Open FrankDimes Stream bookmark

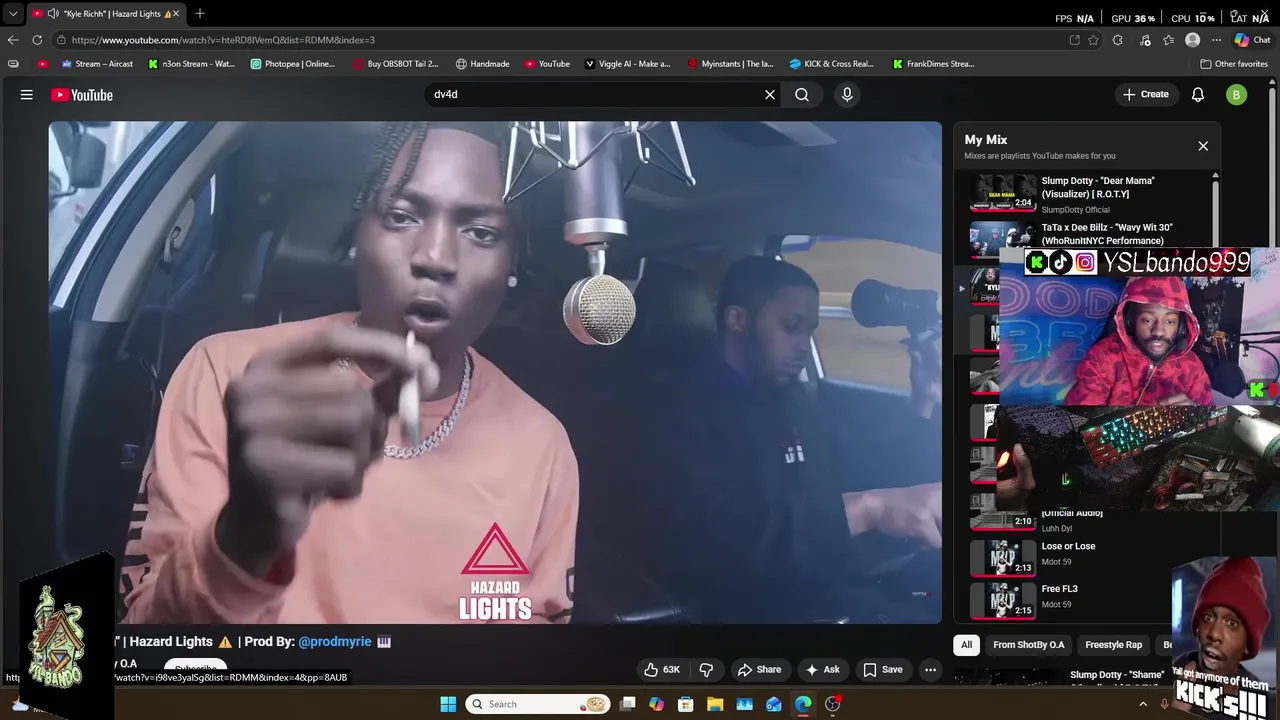(x=933, y=64)
